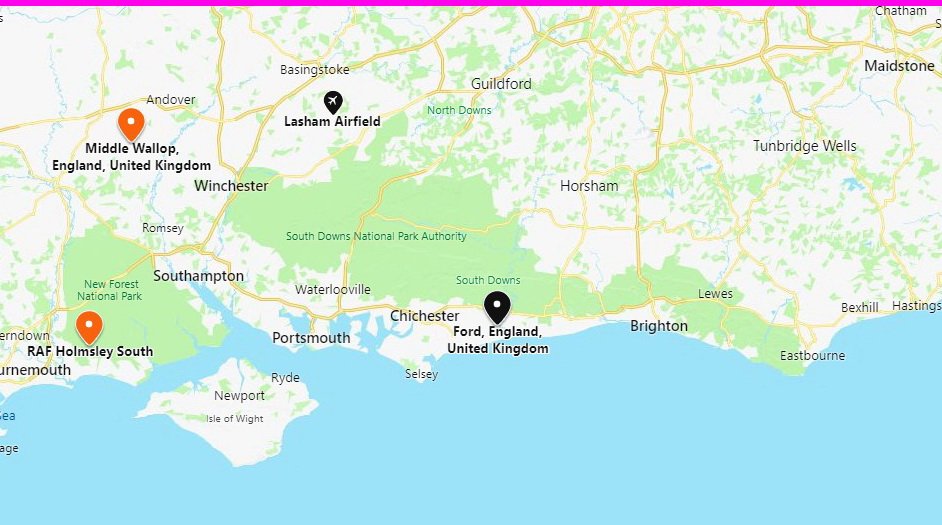Image resolution: width=942 pixels, height=525 pixels.
Task: Click the black Lasham Airfield airplane marker
Action: [x=333, y=102]
